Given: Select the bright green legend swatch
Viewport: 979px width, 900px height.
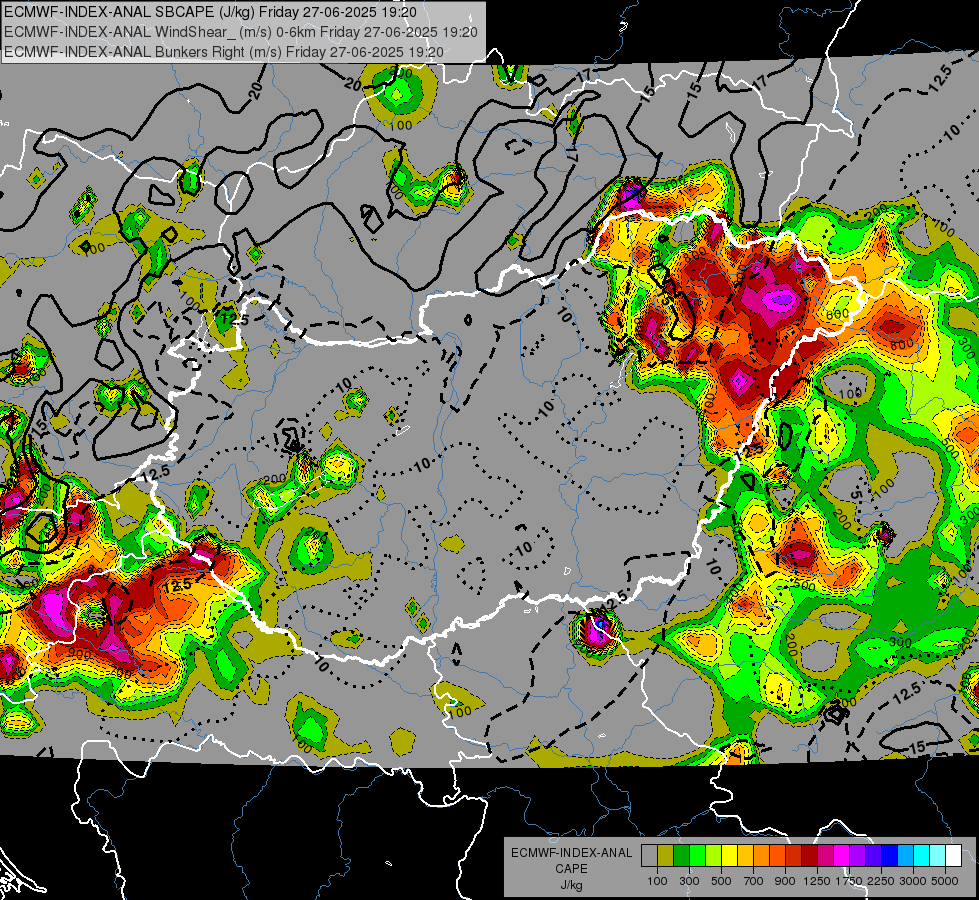Looking at the screenshot, I should [x=697, y=855].
